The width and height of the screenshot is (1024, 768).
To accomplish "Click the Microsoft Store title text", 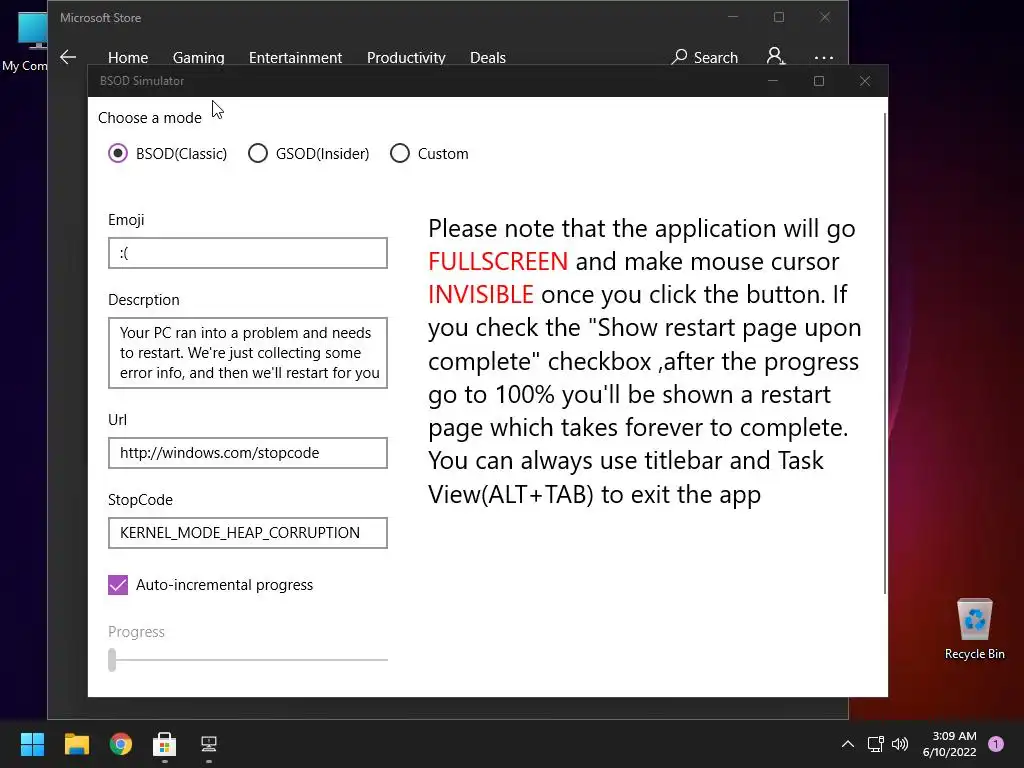I will point(101,18).
